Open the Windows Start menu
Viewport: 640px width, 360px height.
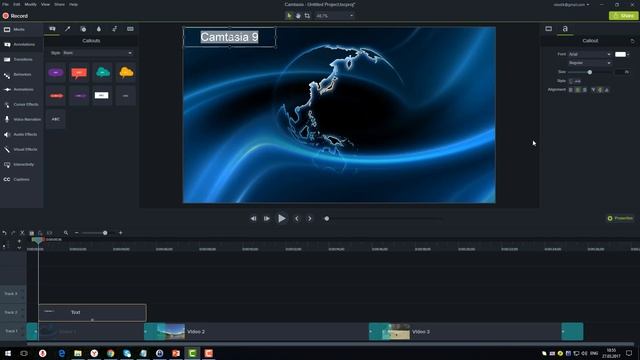point(8,353)
